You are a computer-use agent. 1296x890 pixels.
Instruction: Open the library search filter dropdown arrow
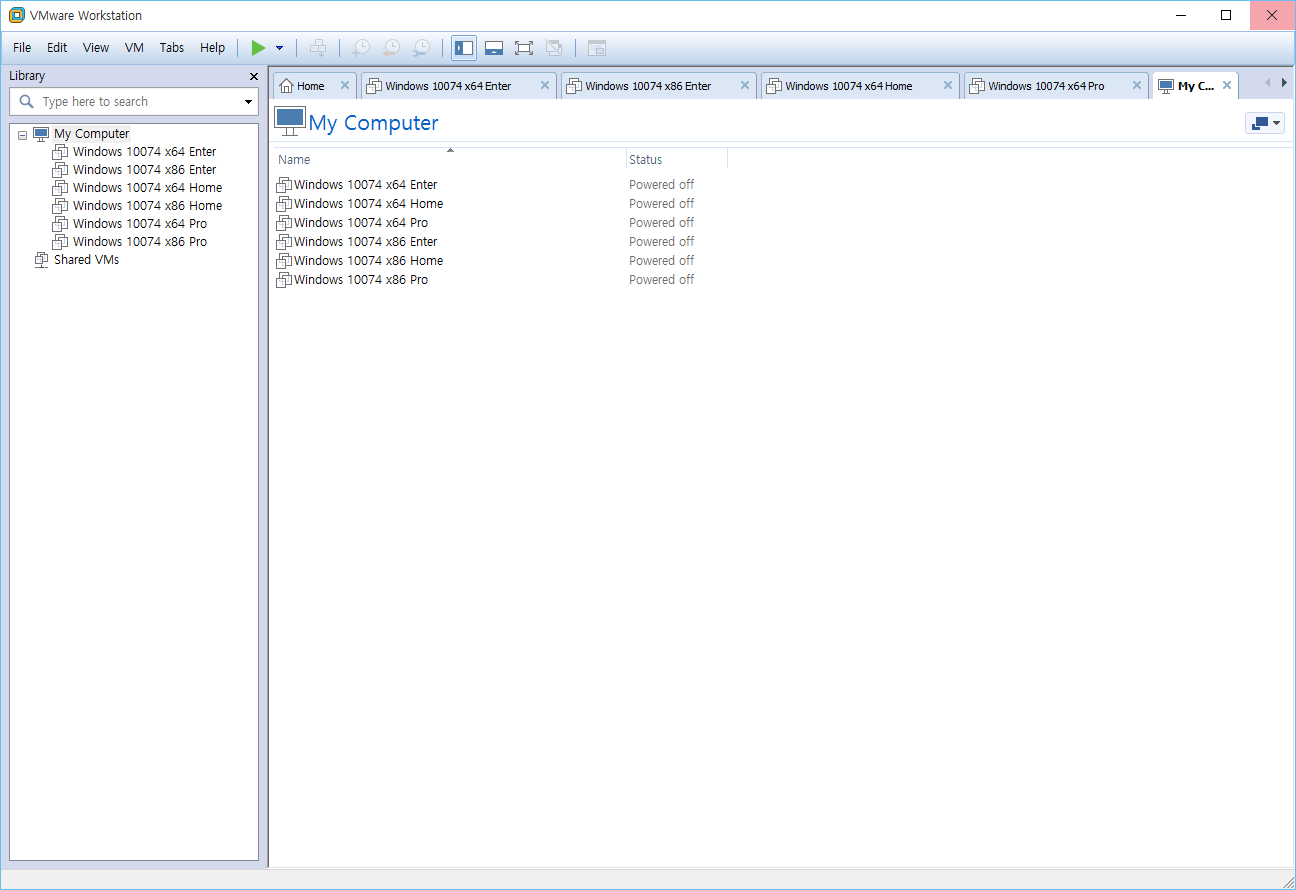click(248, 102)
